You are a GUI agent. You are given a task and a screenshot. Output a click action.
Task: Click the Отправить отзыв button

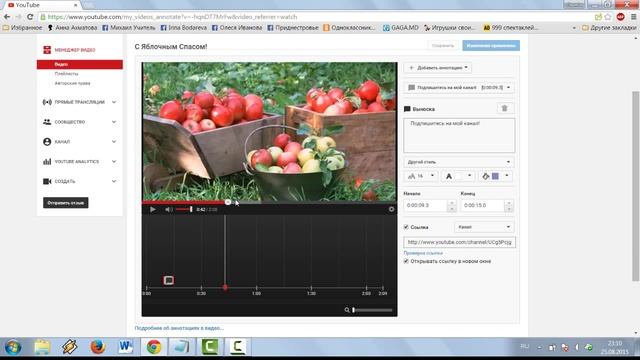[x=65, y=203]
